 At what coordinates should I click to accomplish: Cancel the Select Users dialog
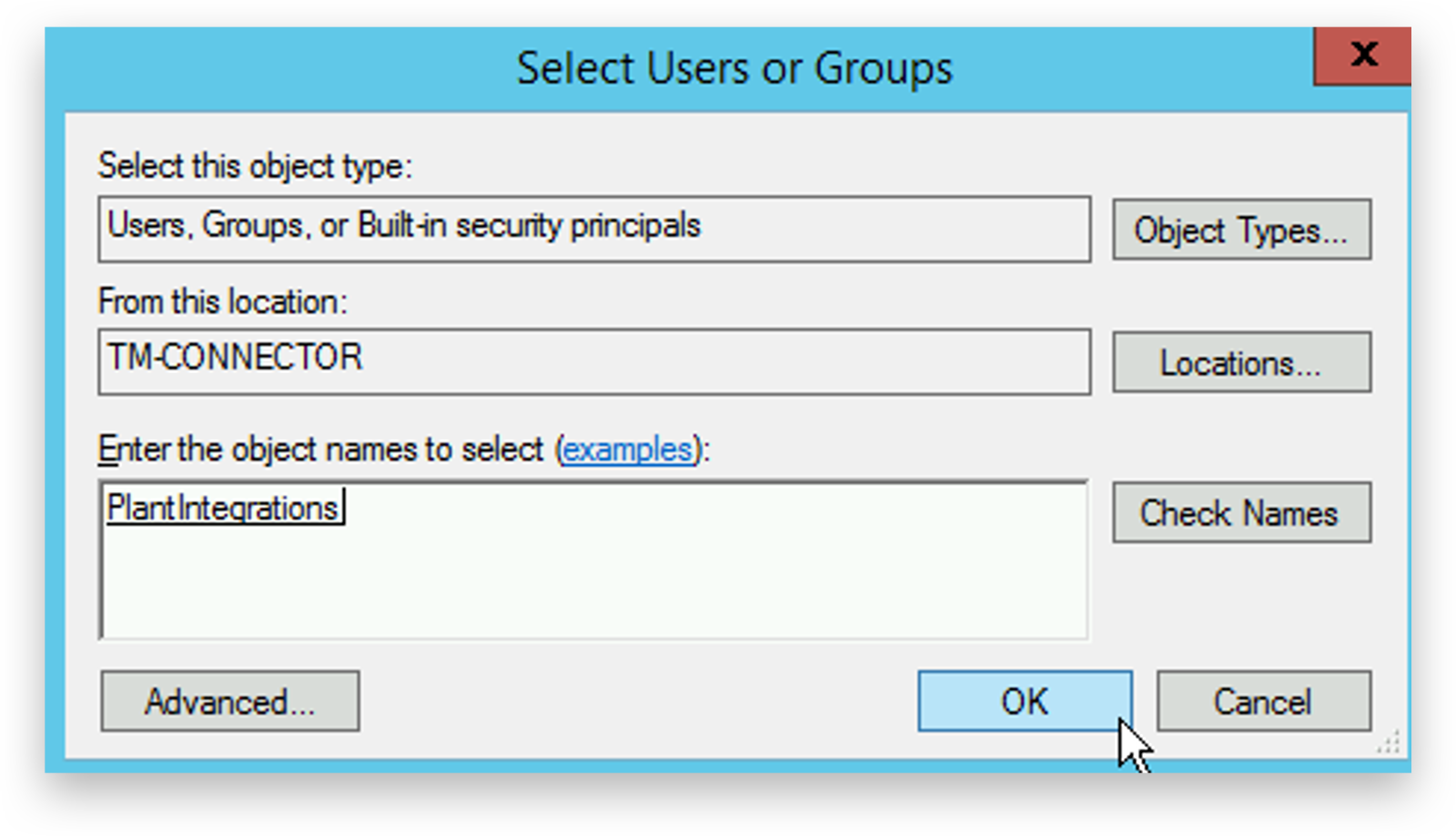click(x=1263, y=701)
